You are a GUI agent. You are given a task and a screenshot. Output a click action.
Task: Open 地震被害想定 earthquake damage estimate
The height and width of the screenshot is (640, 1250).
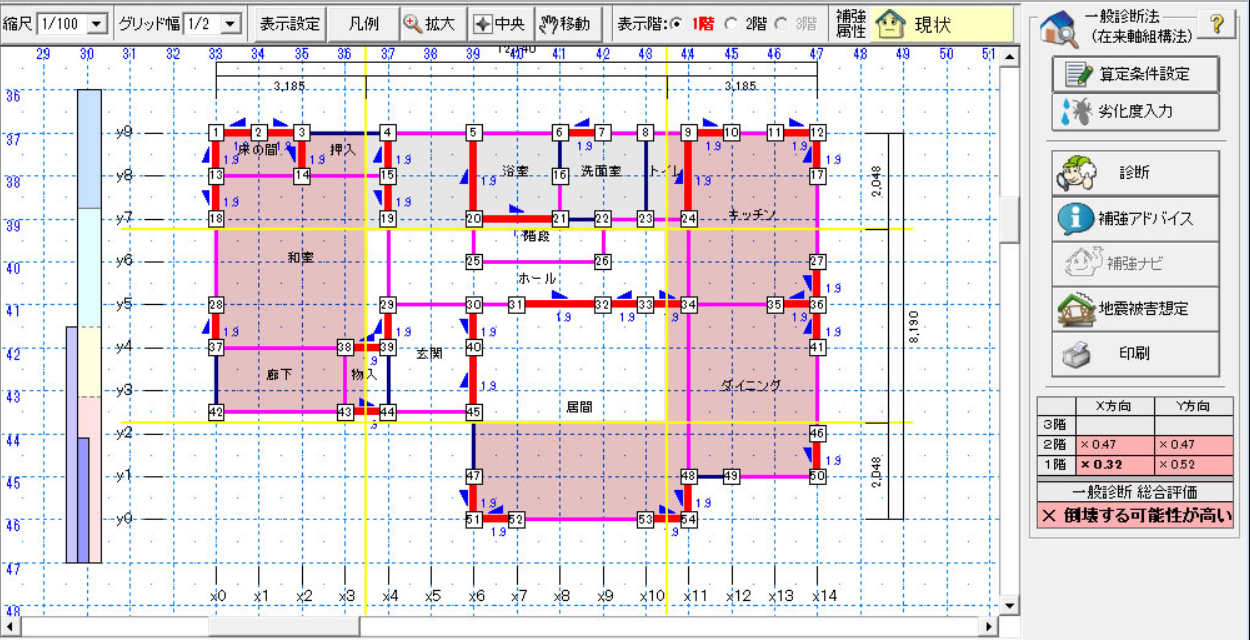pyautogui.click(x=1135, y=308)
